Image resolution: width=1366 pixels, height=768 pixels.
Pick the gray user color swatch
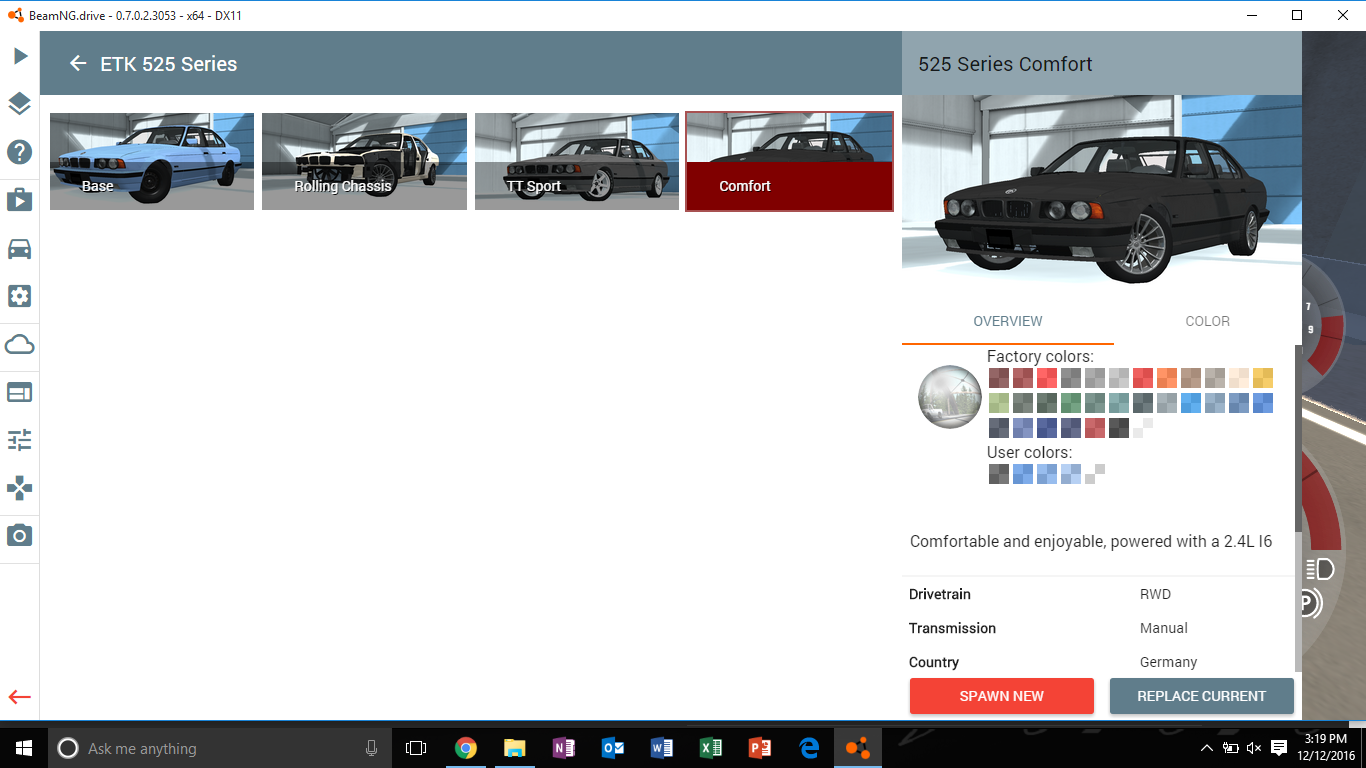999,474
